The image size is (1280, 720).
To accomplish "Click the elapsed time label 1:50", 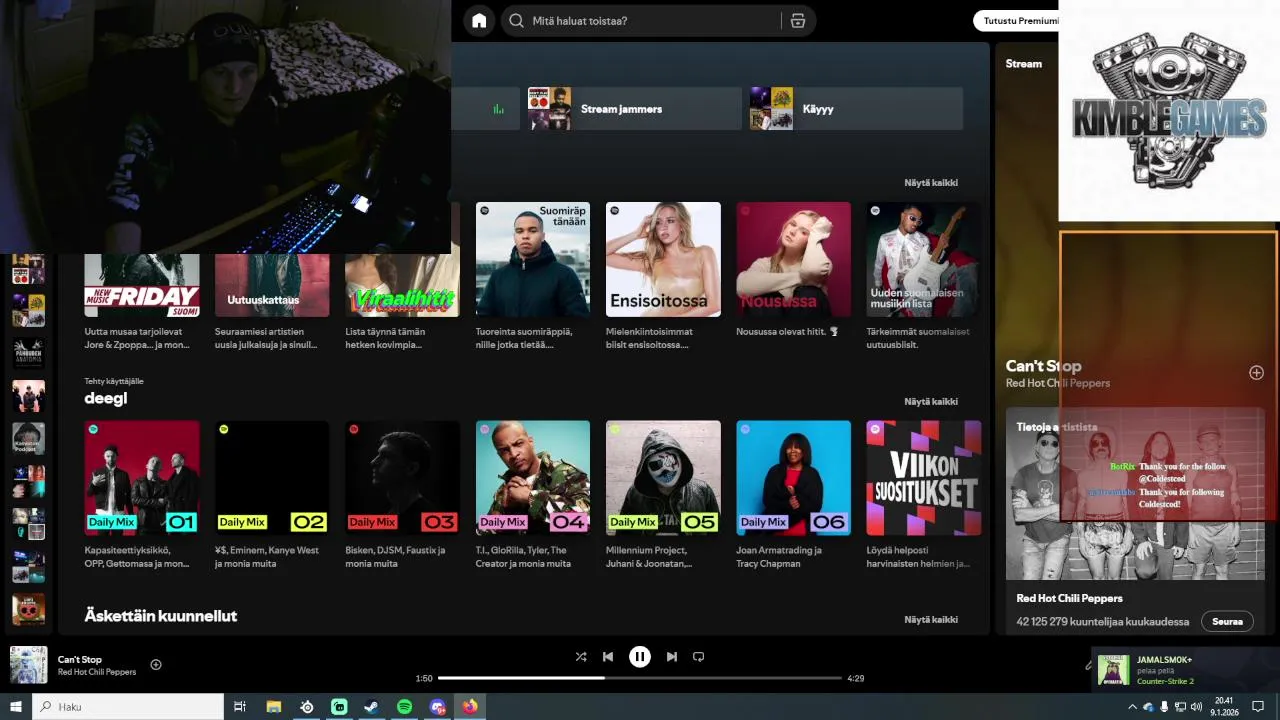I will click(424, 678).
